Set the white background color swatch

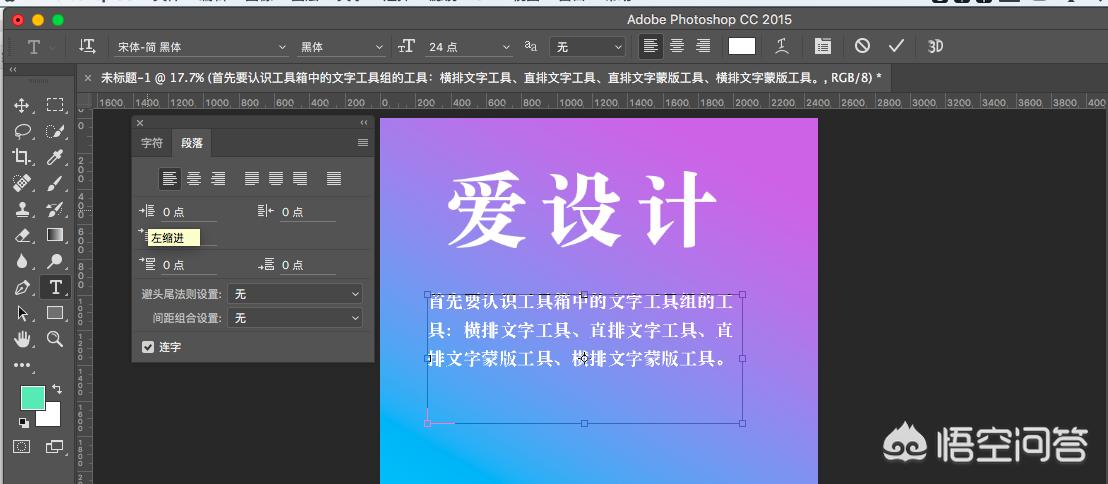(51, 416)
